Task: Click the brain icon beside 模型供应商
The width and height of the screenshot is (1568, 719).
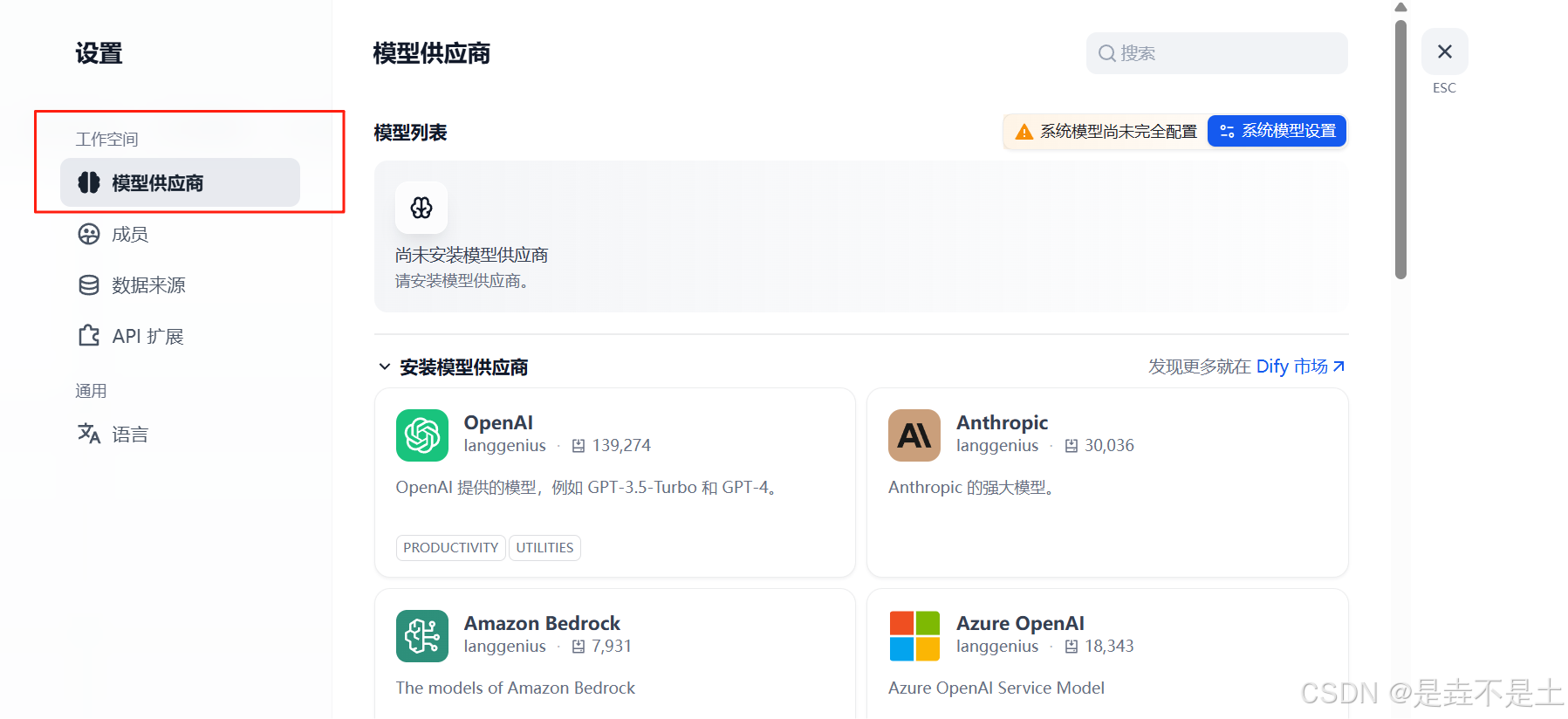Action: (x=89, y=182)
